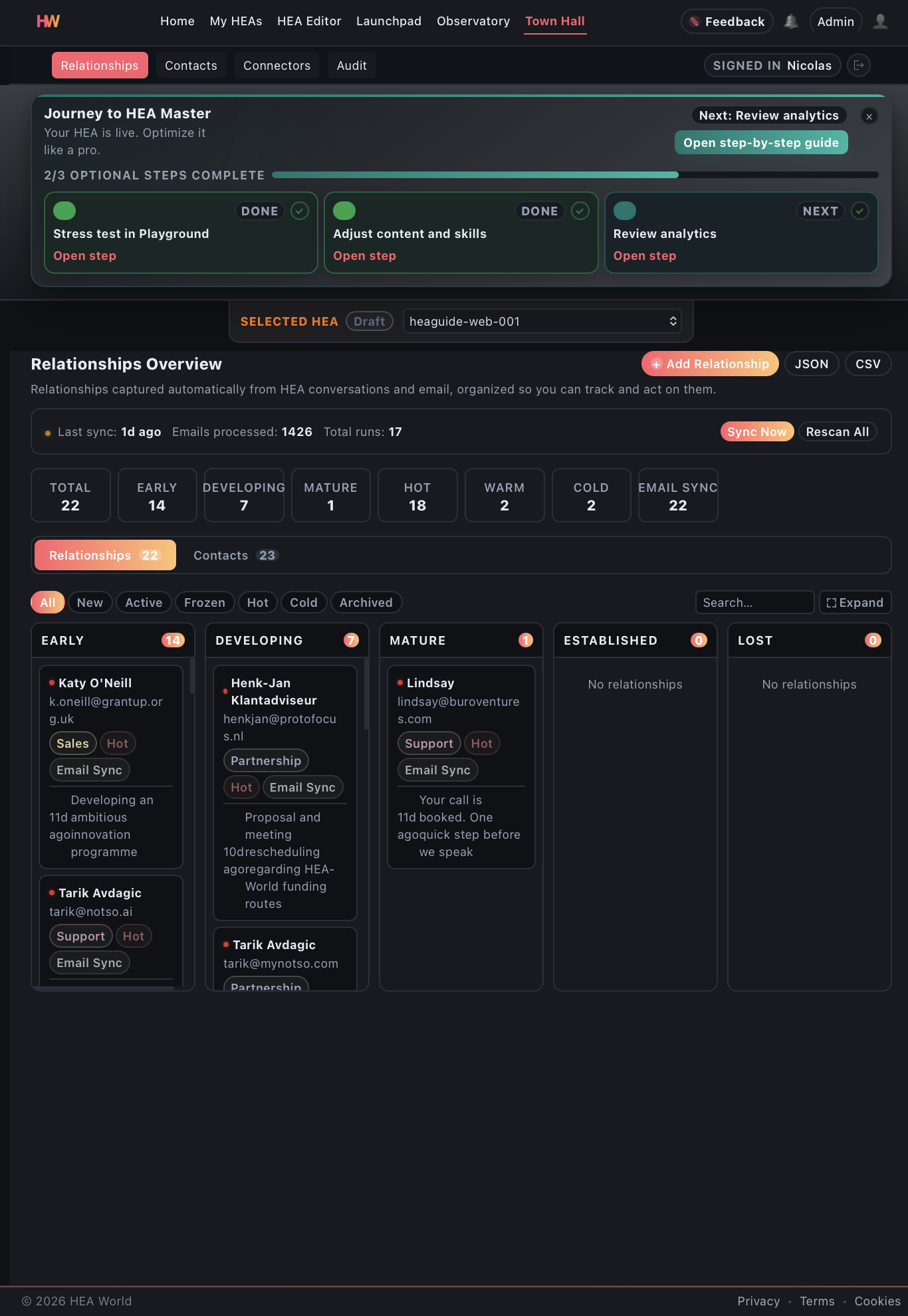The width and height of the screenshot is (908, 1316).
Task: Select the New filter chip
Action: click(90, 603)
